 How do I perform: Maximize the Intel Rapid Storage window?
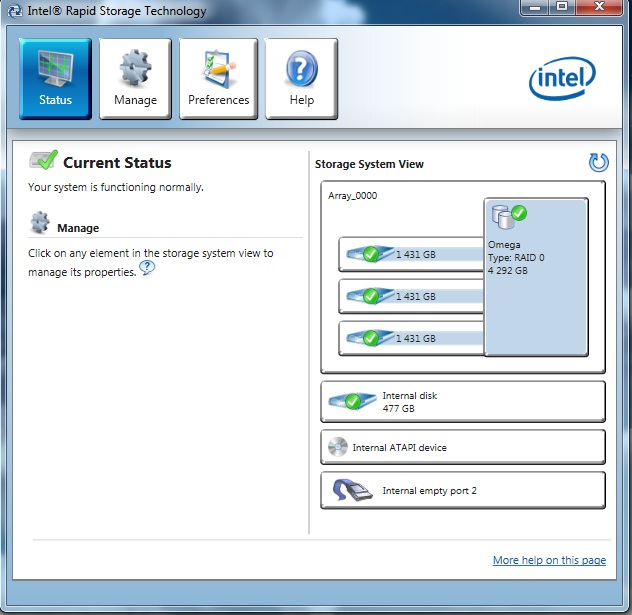pos(562,7)
